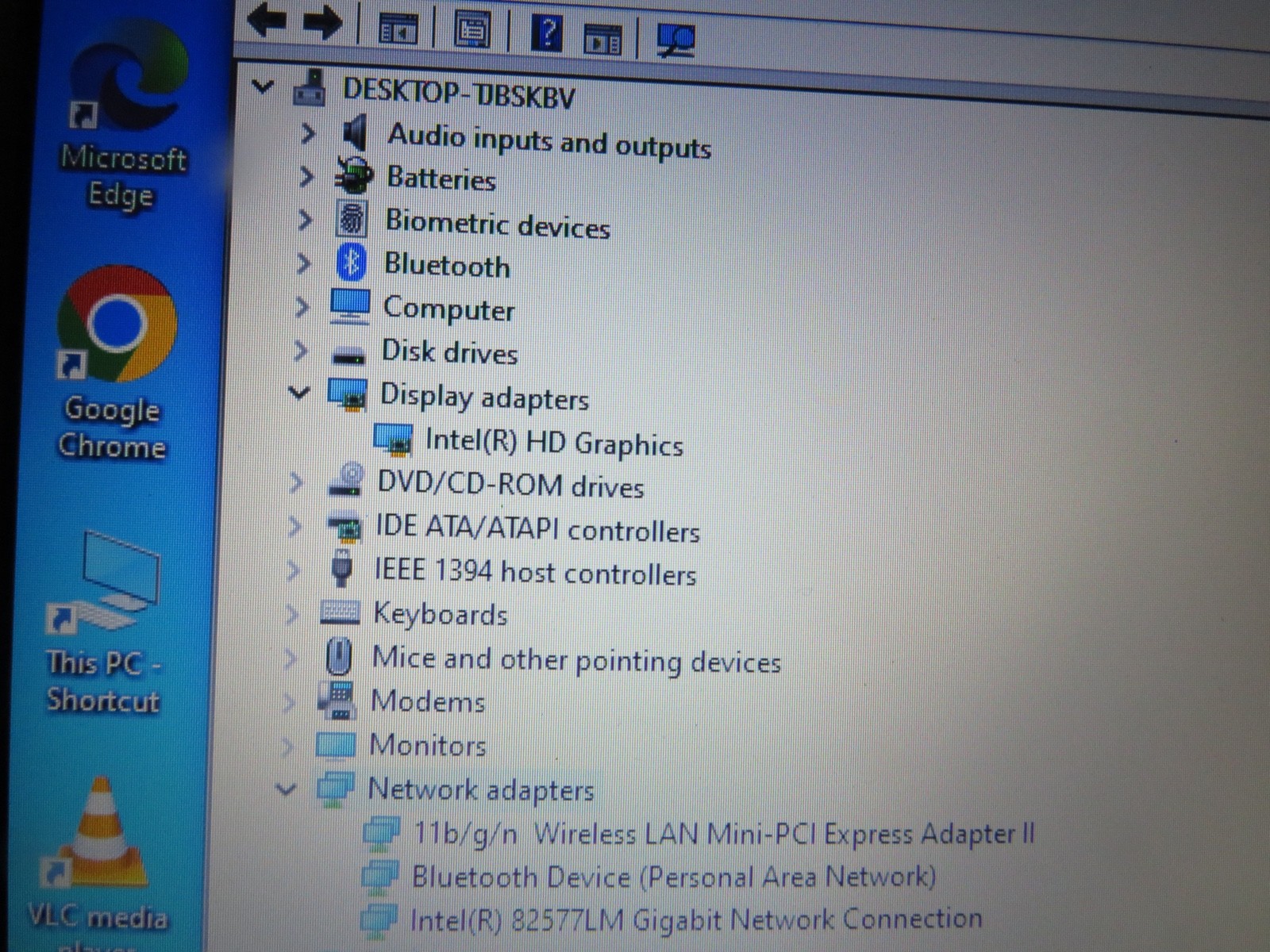Image resolution: width=1270 pixels, height=952 pixels.
Task: Select Keyboards category icon
Action: coord(340,612)
